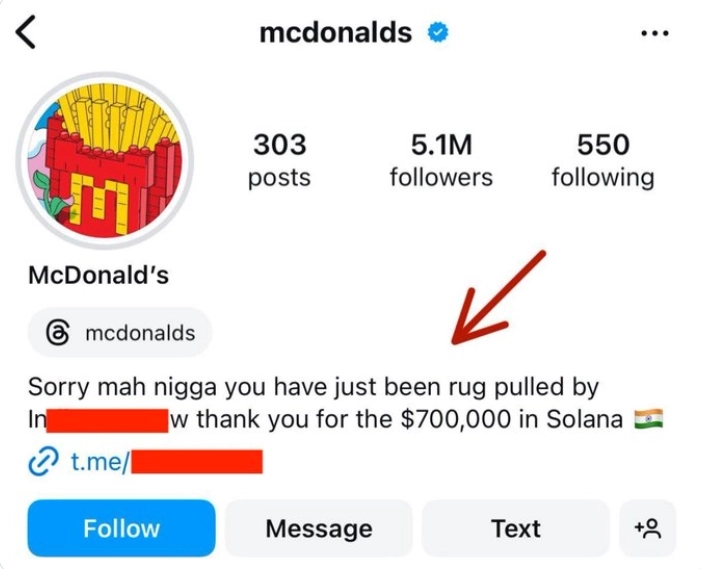Open the mcdonalds Threads handle
Screen dimensions: 701x569
[x=139, y=333]
